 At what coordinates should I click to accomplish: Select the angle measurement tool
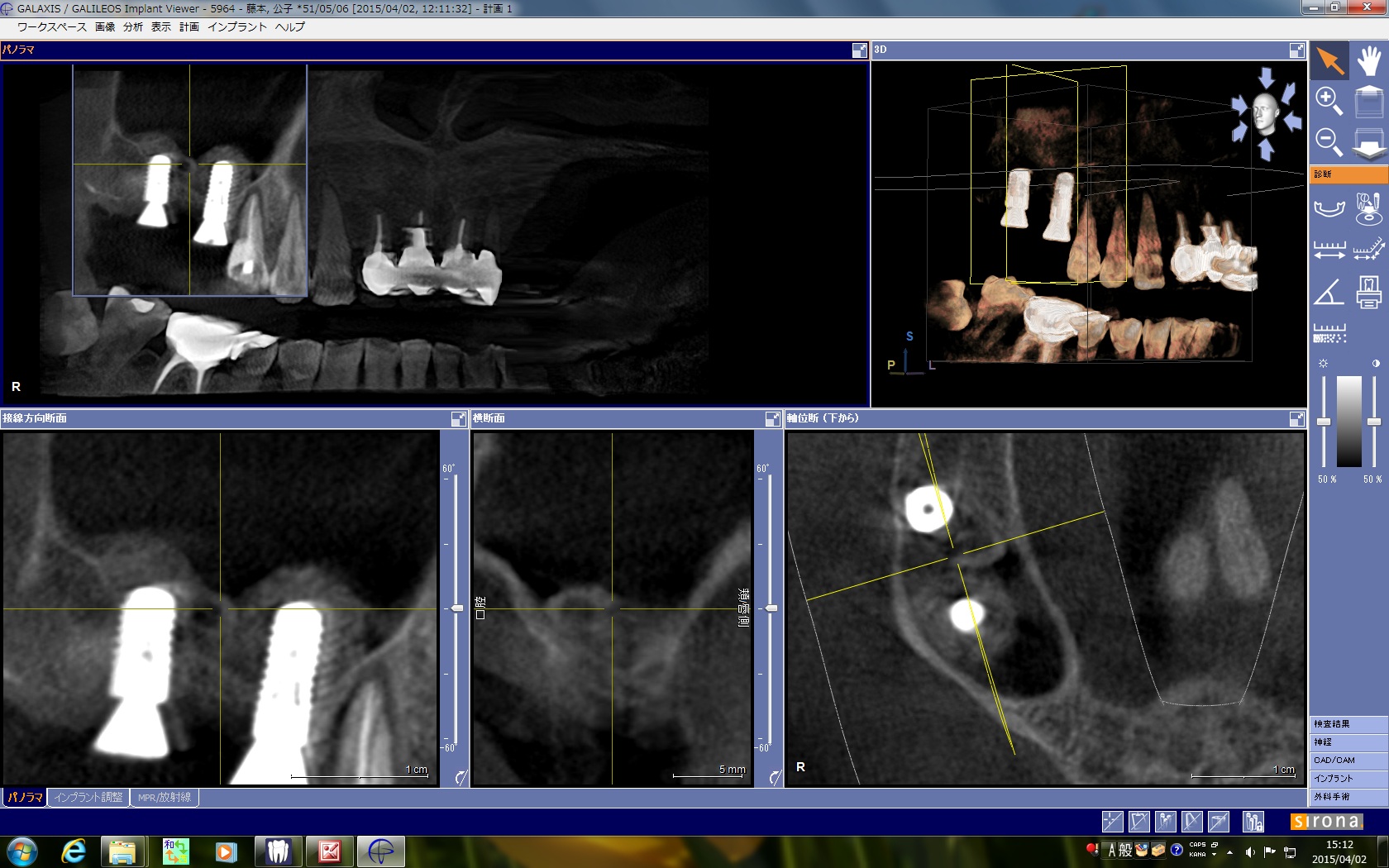pos(1329,293)
